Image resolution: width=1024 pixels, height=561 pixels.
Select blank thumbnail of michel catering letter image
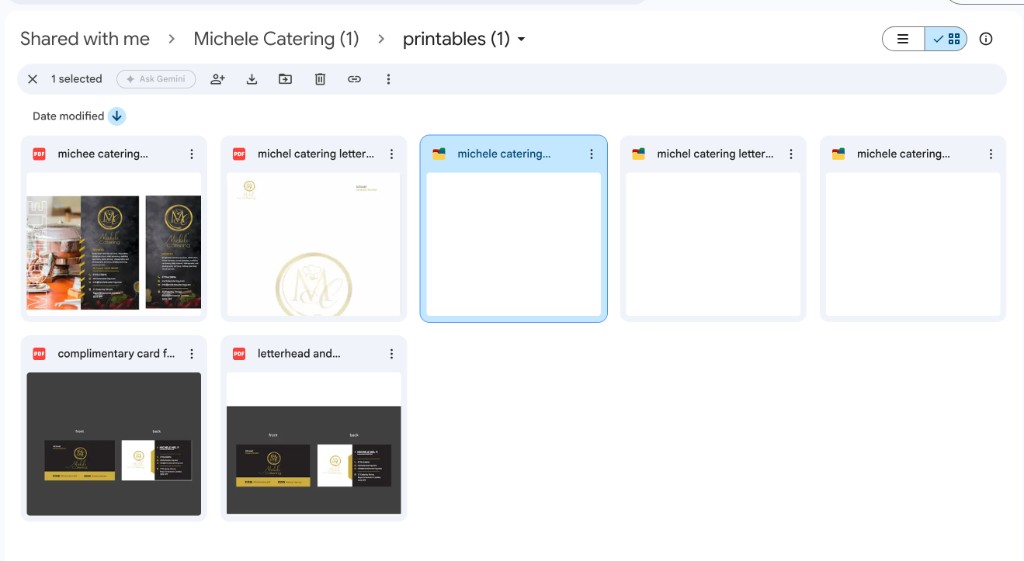click(713, 245)
